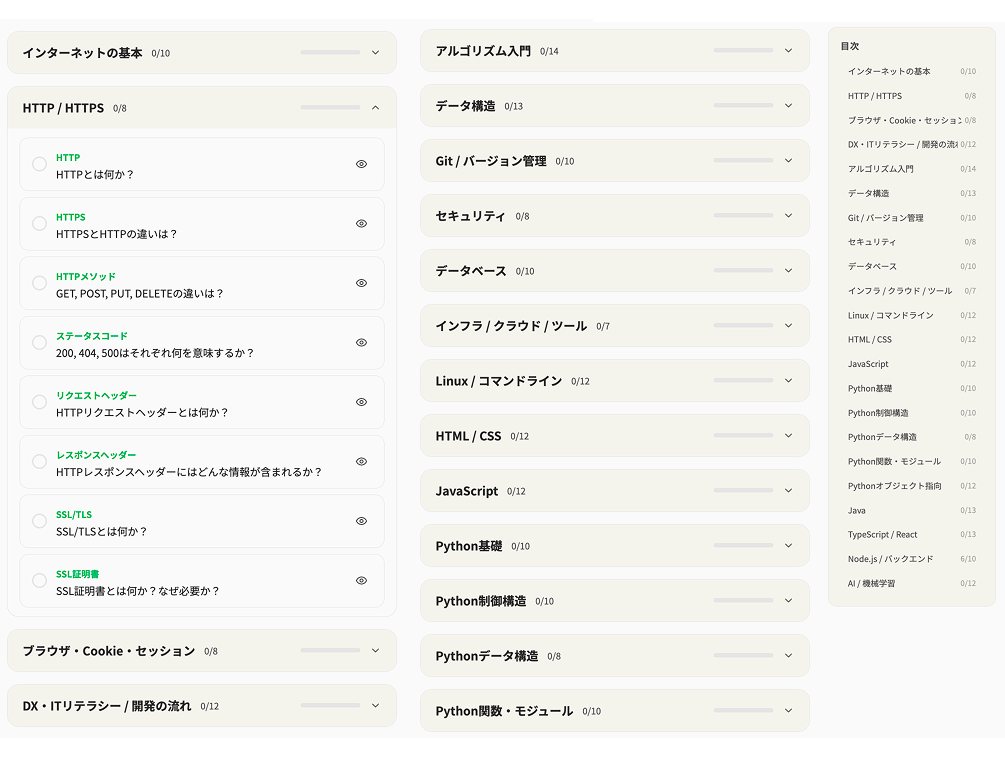The width and height of the screenshot is (1005, 757).
Task: Expand the アルゴリズム入門 section
Action: [x=615, y=50]
